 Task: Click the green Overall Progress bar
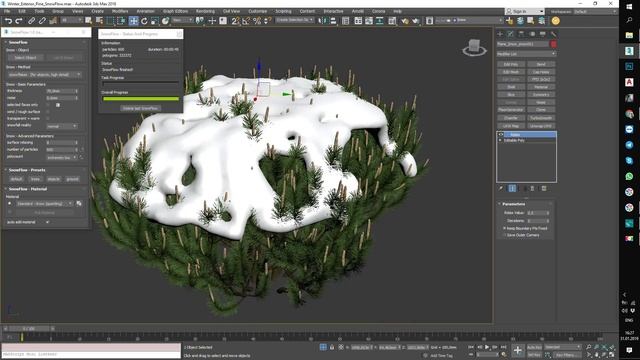point(141,99)
